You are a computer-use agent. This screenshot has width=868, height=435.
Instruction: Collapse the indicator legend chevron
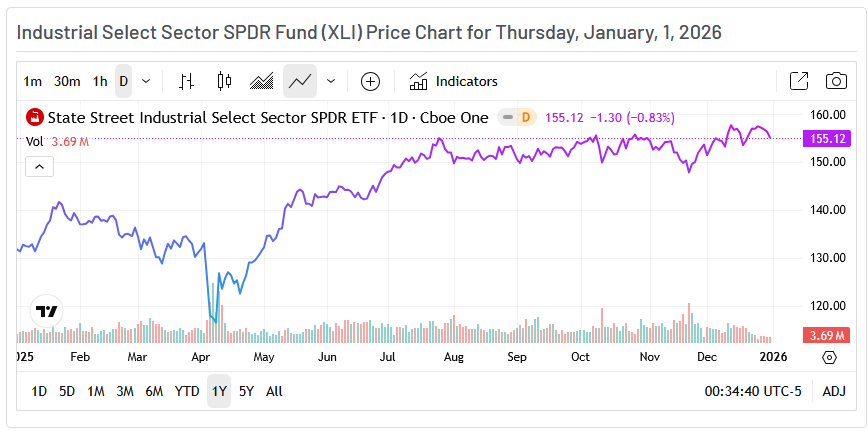click(x=39, y=166)
